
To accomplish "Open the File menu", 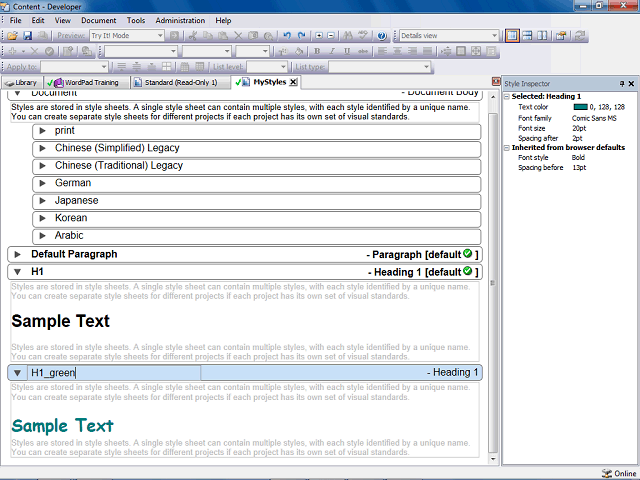I will click(16, 20).
